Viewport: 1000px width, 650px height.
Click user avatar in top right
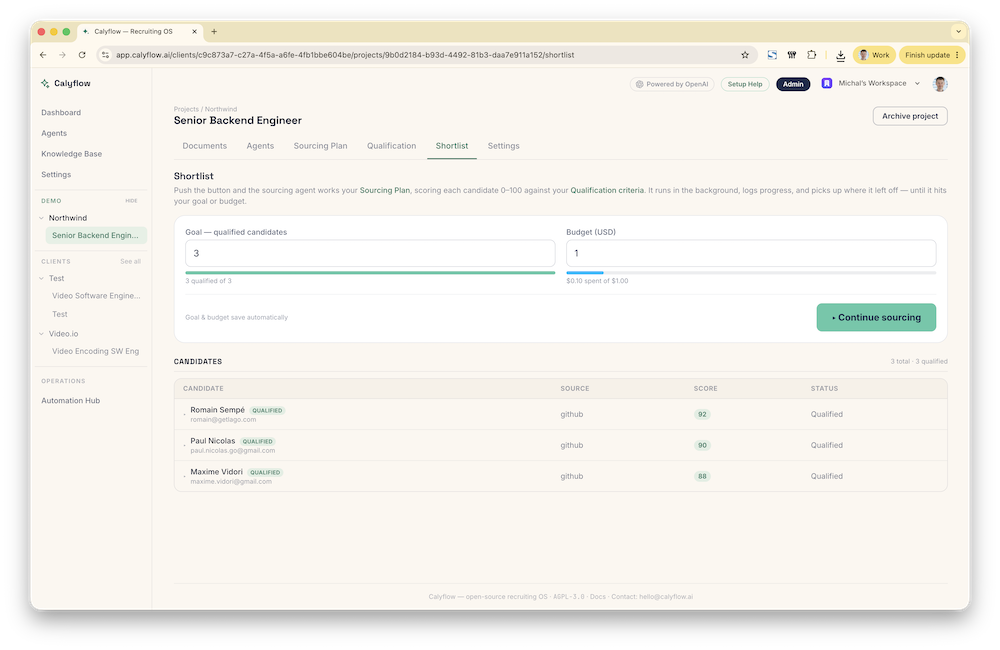[939, 84]
